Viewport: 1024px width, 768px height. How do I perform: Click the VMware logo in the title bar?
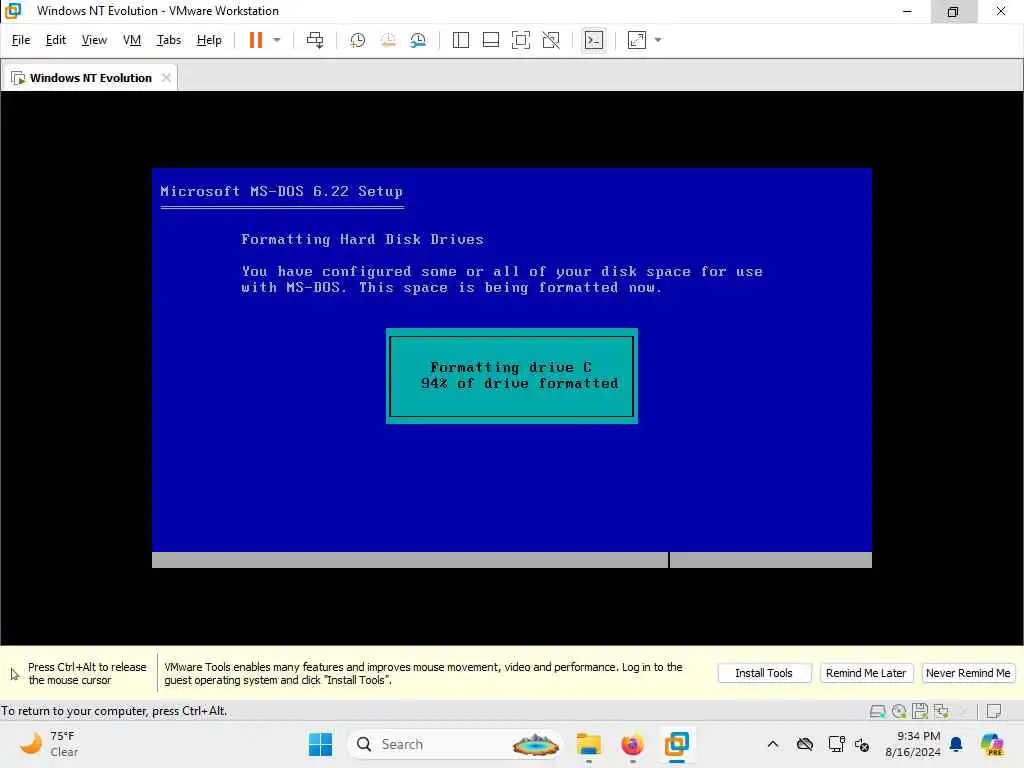13,10
